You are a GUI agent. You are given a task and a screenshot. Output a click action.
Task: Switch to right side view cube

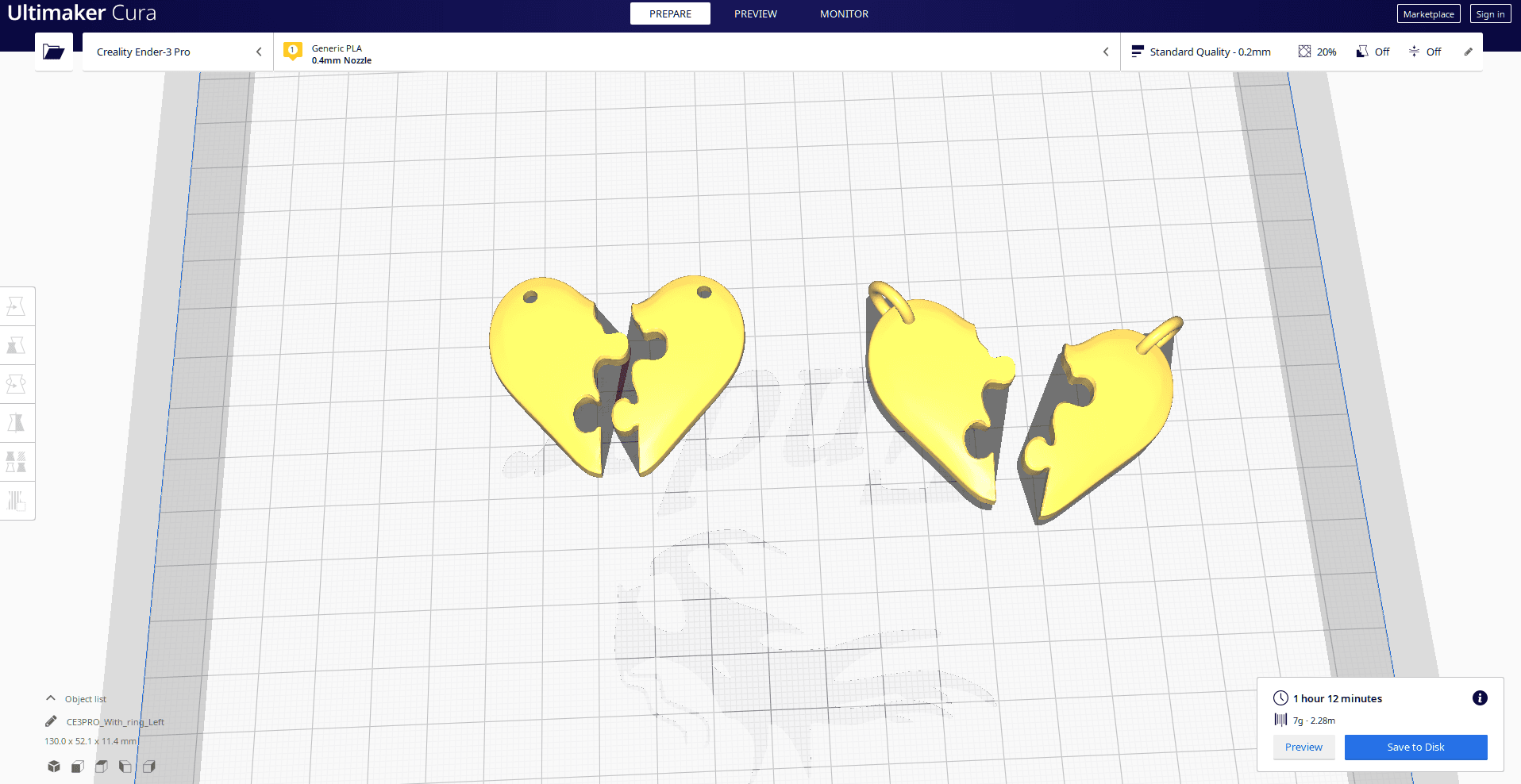coord(149,767)
